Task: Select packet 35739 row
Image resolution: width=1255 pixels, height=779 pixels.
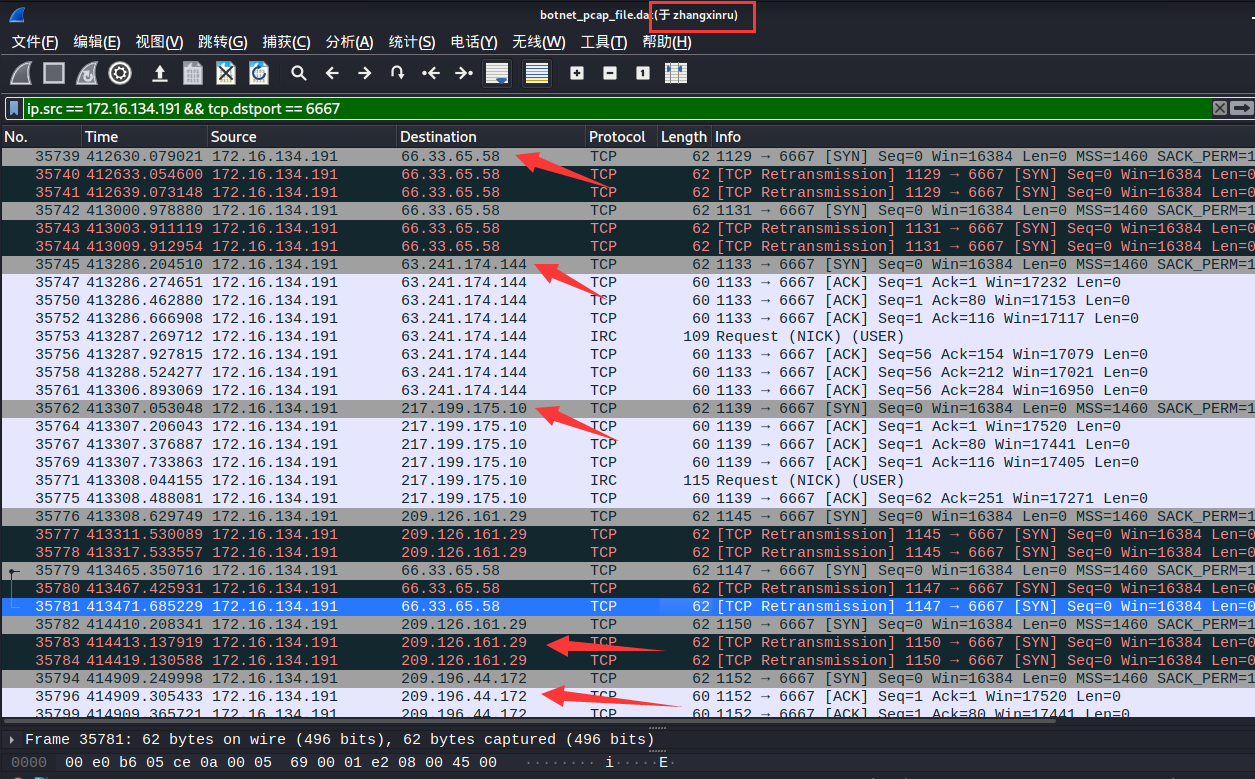Action: (627, 156)
